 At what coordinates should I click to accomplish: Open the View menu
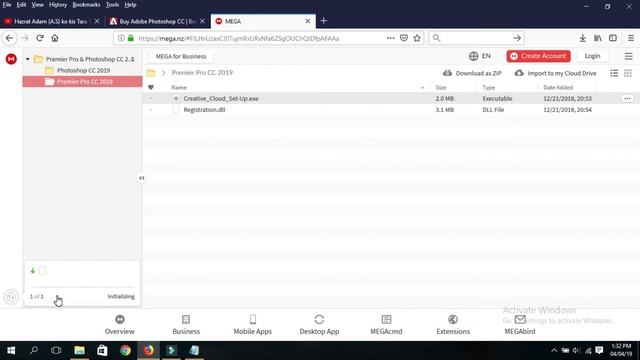[38, 5]
